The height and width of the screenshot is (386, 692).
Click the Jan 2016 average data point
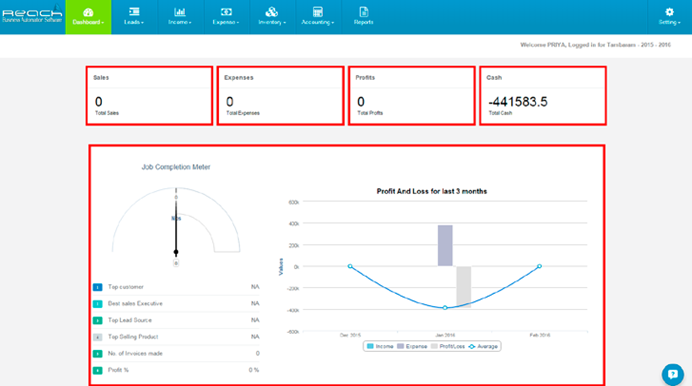click(445, 307)
